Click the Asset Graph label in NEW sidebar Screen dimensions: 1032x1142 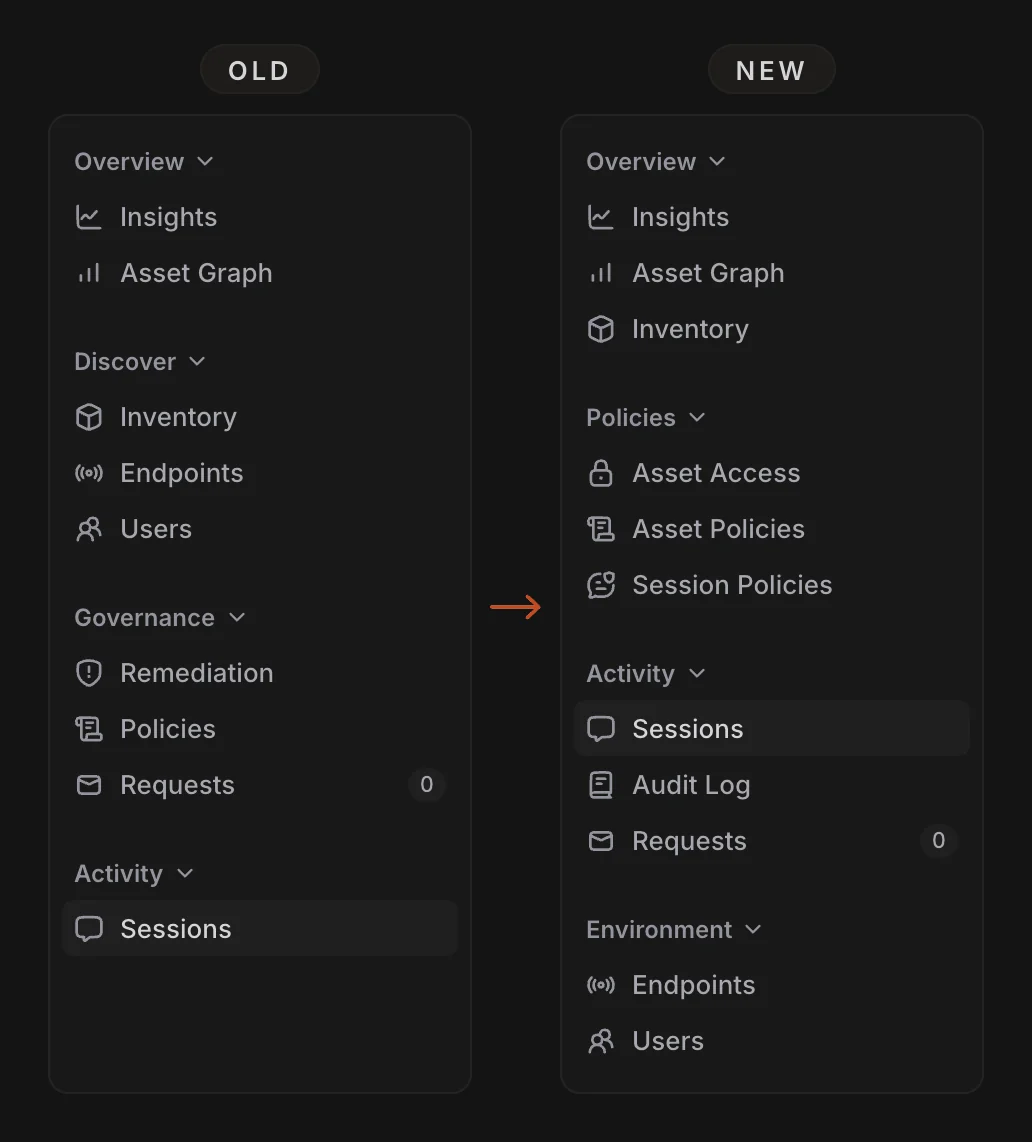coord(708,273)
